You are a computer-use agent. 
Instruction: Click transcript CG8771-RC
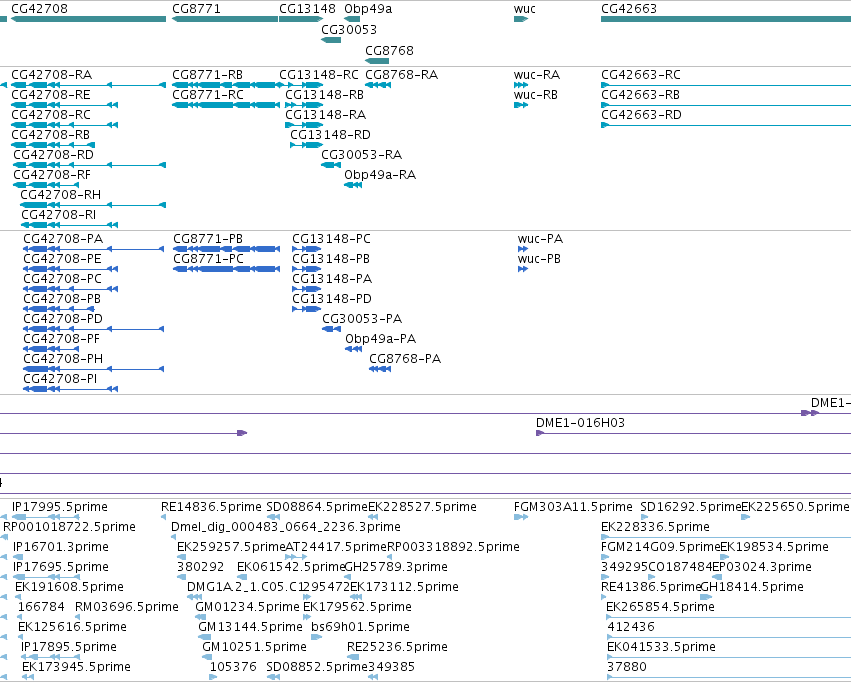pos(208,94)
